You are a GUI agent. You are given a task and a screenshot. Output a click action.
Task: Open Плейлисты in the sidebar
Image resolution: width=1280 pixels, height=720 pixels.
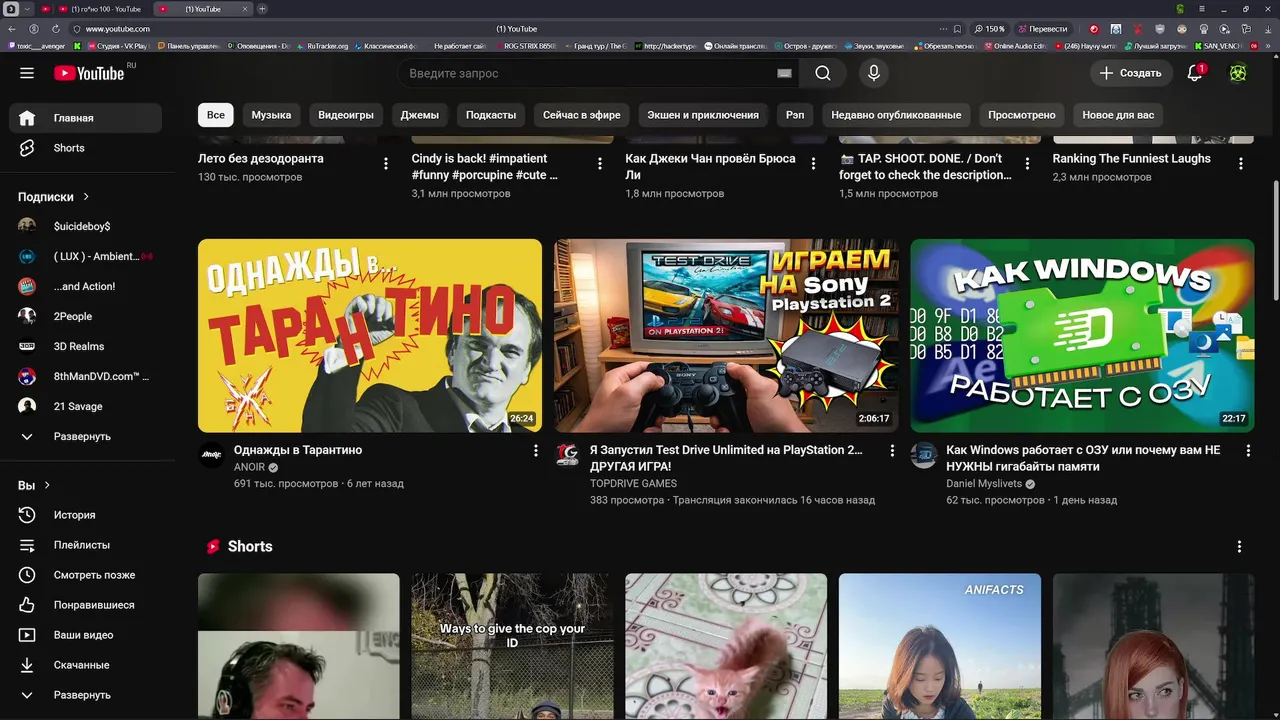tap(85, 545)
